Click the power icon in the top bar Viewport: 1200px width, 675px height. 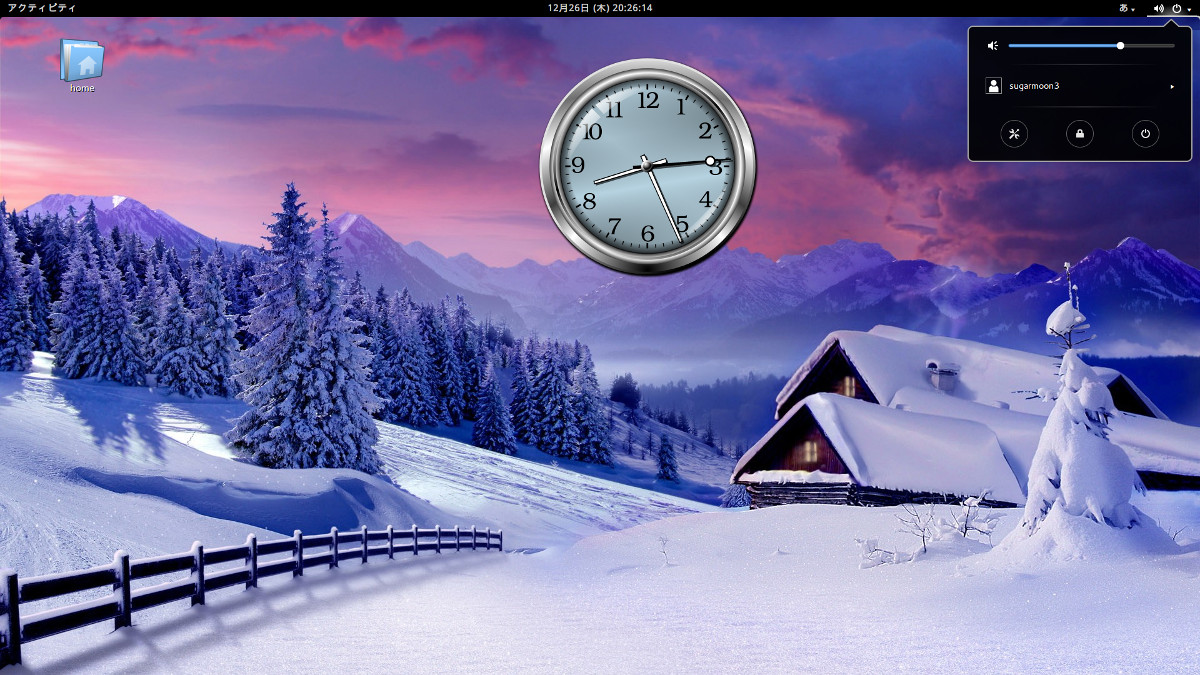click(1176, 7)
